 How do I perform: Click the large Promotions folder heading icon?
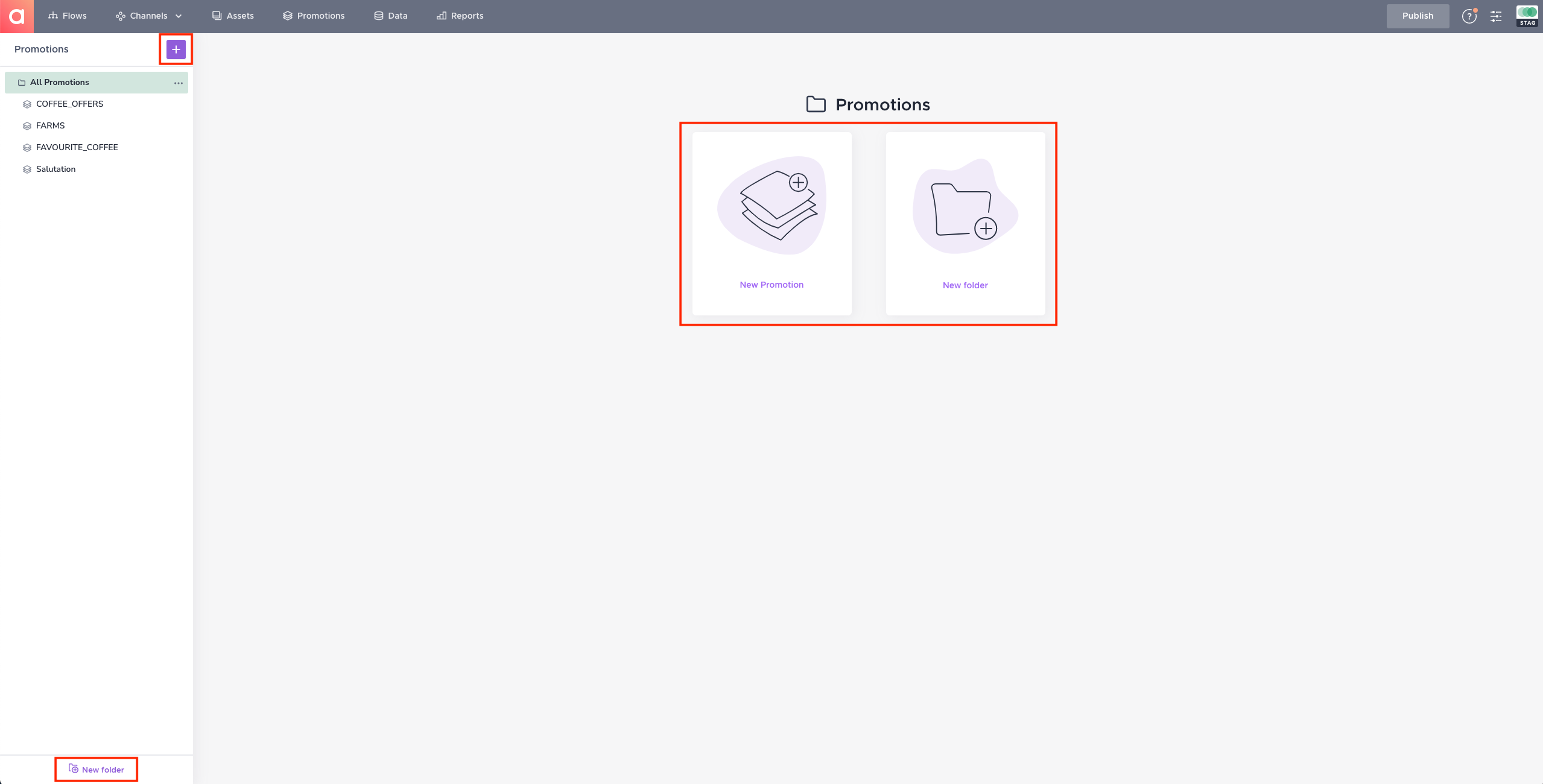pos(816,104)
